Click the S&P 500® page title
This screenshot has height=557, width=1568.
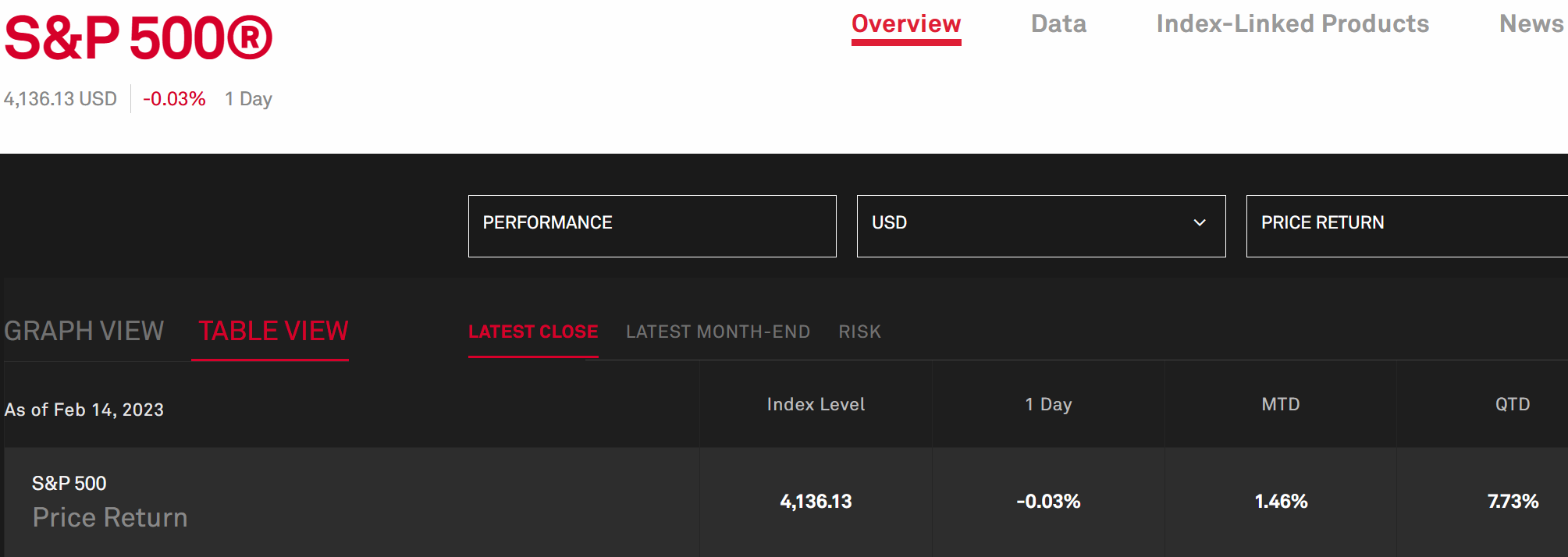pos(138,37)
